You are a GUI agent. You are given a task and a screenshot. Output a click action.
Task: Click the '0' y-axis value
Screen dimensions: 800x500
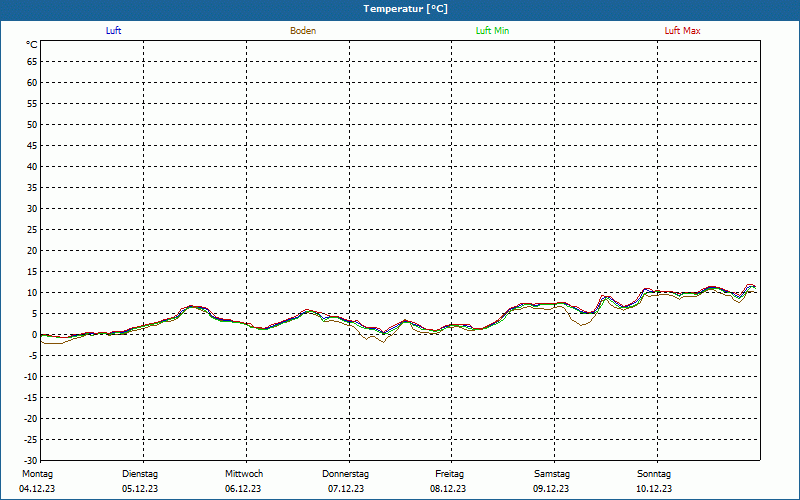35,335
